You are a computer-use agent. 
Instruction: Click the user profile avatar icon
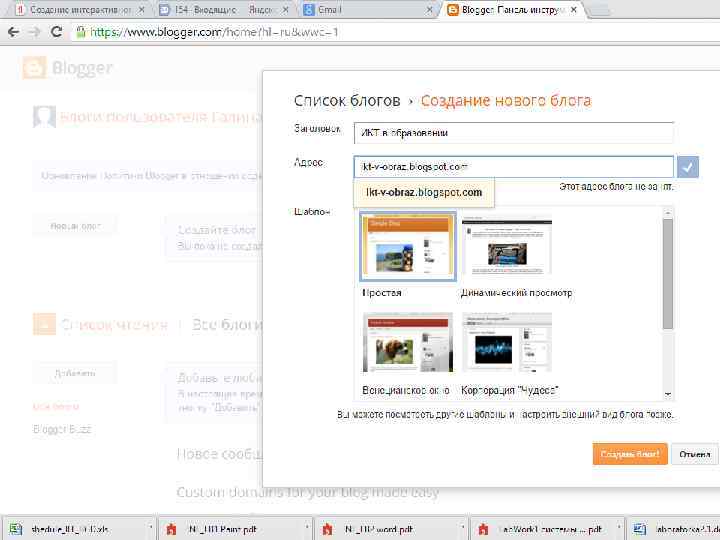[44, 117]
